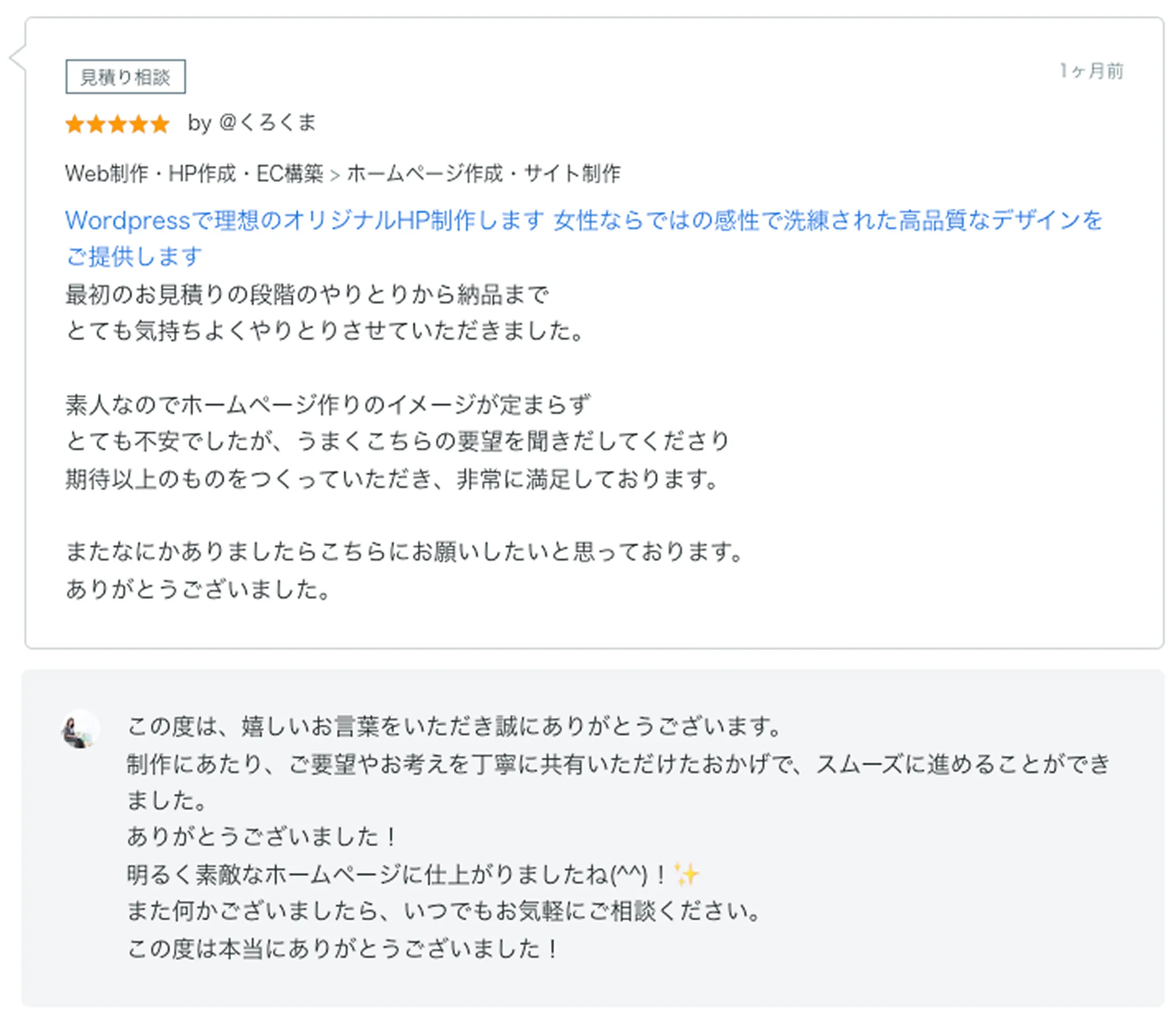
Task: Select the 見積り相談 tag label
Action: point(126,76)
